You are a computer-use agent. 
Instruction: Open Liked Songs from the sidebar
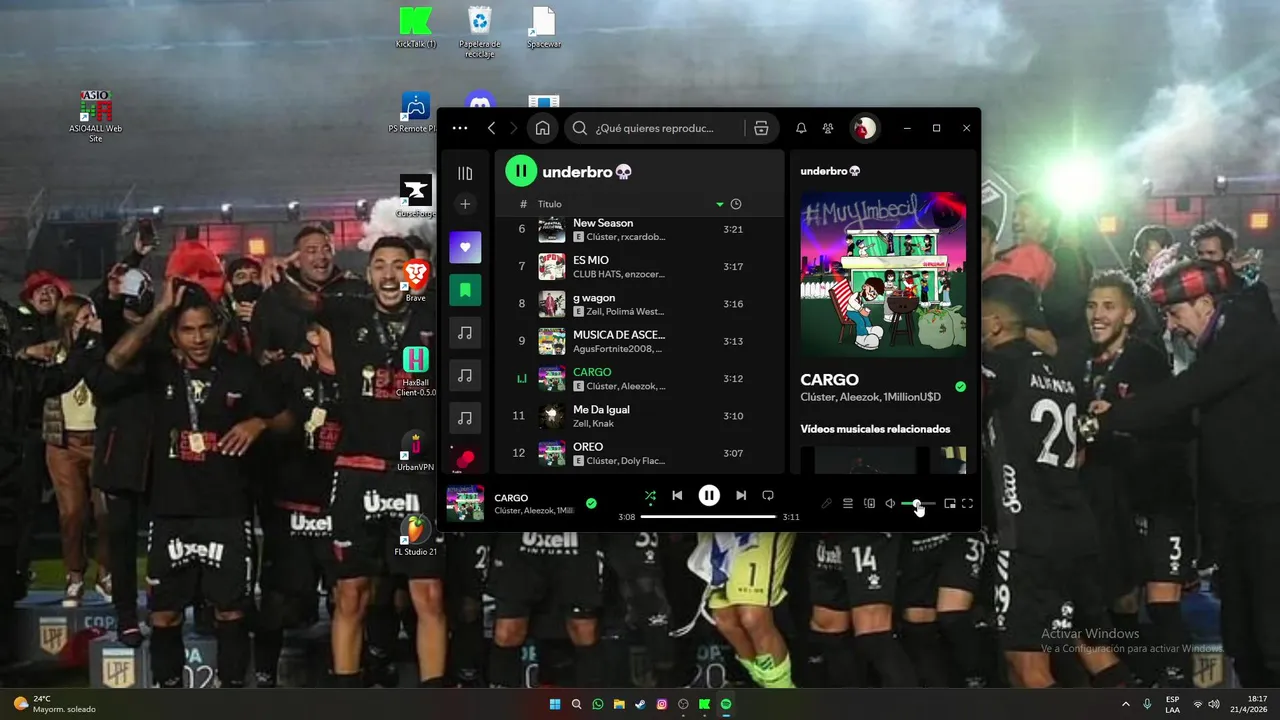point(465,247)
